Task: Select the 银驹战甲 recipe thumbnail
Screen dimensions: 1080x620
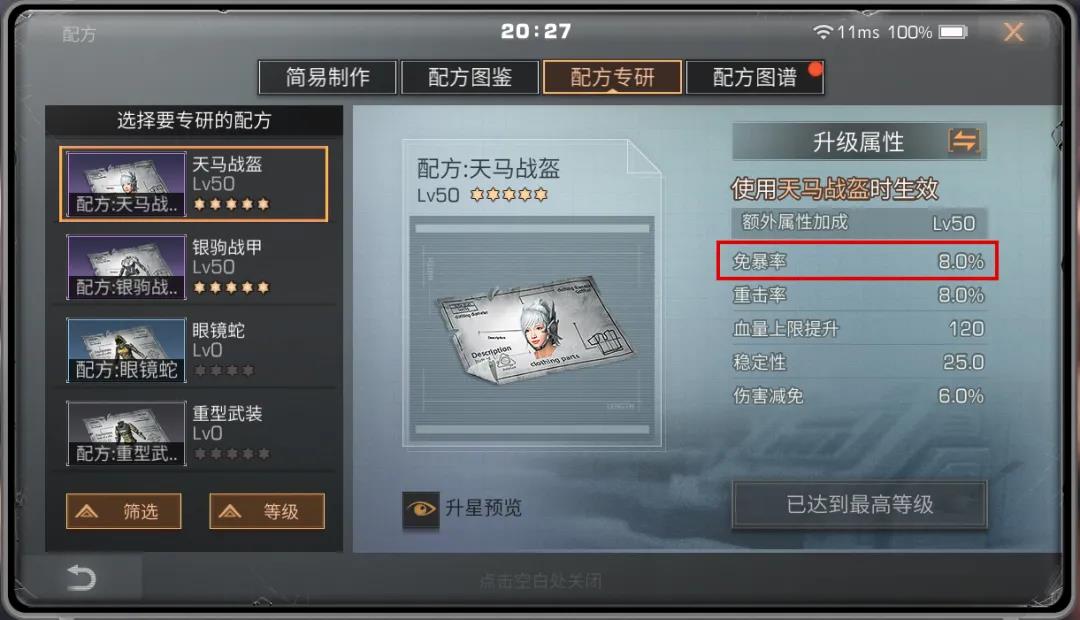Action: pos(126,267)
